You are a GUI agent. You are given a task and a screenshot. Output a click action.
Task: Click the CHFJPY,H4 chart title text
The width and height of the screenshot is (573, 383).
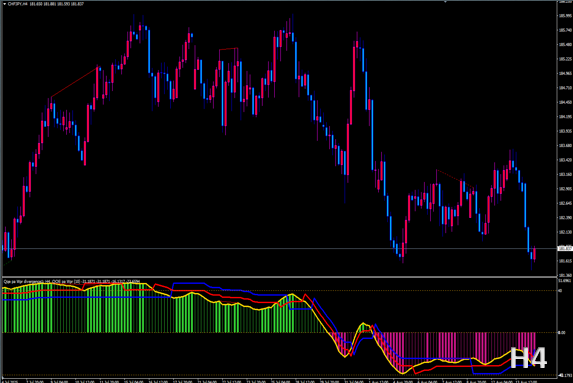coord(18,4)
